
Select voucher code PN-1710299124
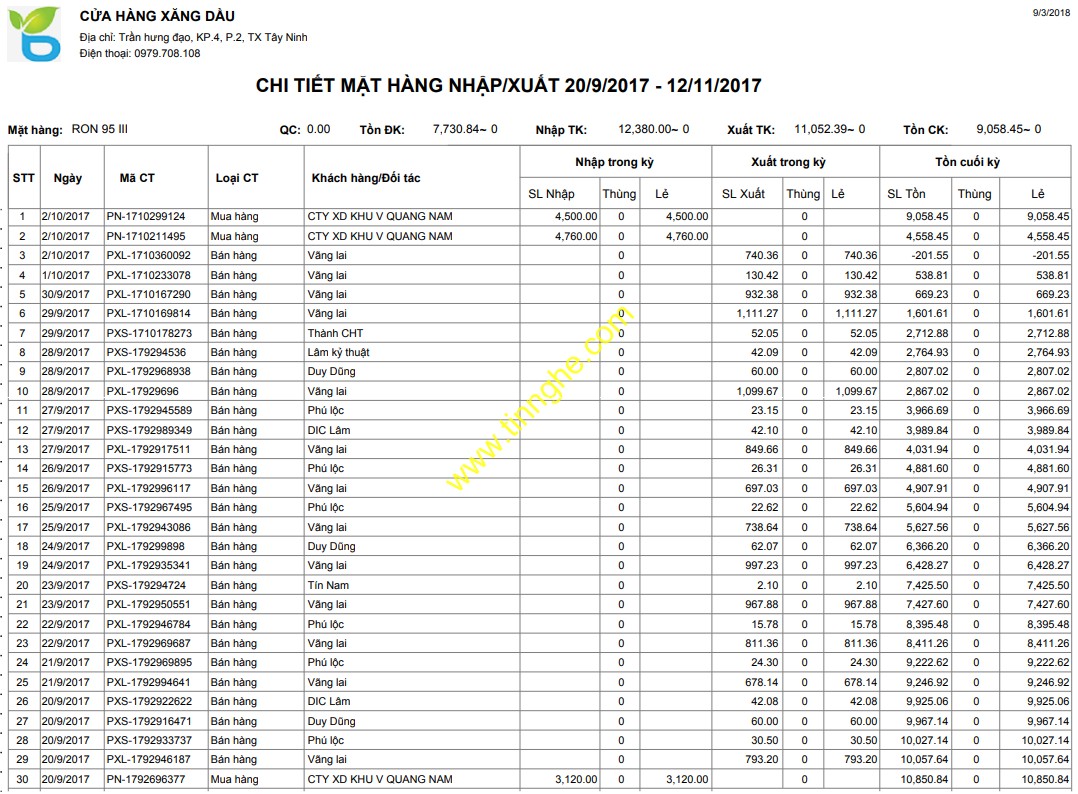click(x=146, y=217)
